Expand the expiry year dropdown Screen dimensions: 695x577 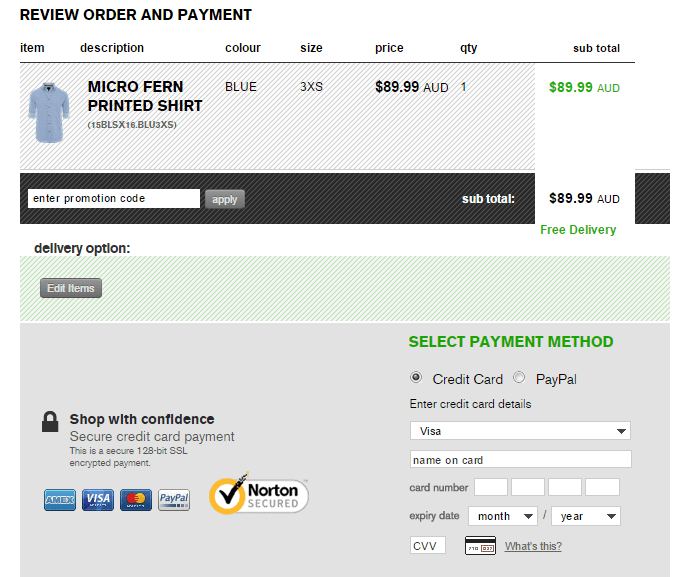585,516
